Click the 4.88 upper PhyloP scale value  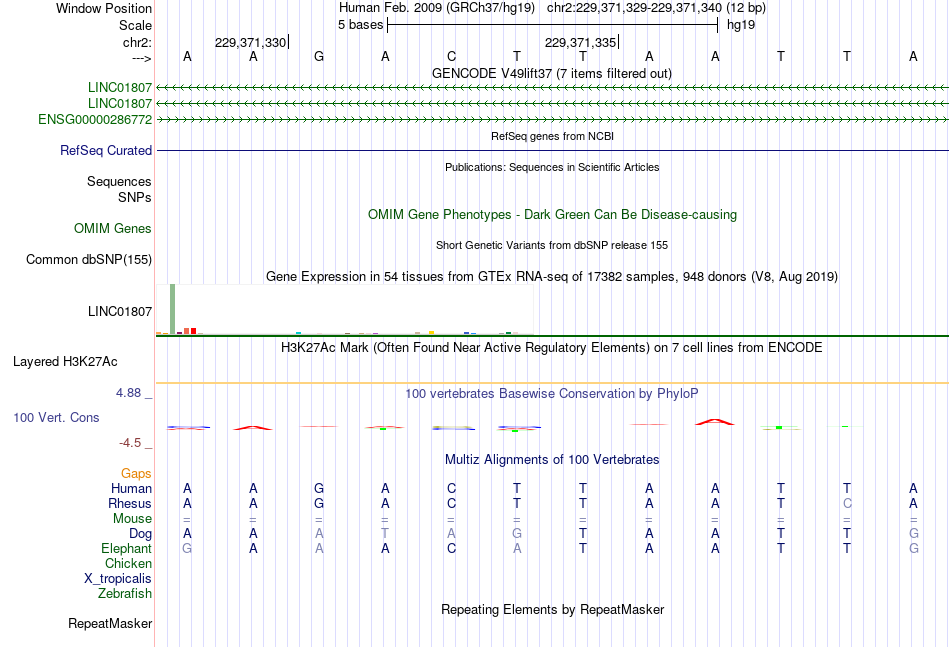click(128, 393)
